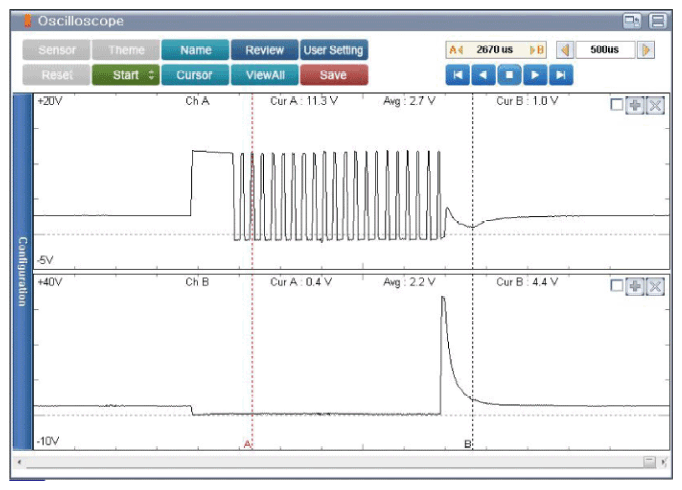Step back one frame
This screenshot has height=490, width=682.
(483, 75)
